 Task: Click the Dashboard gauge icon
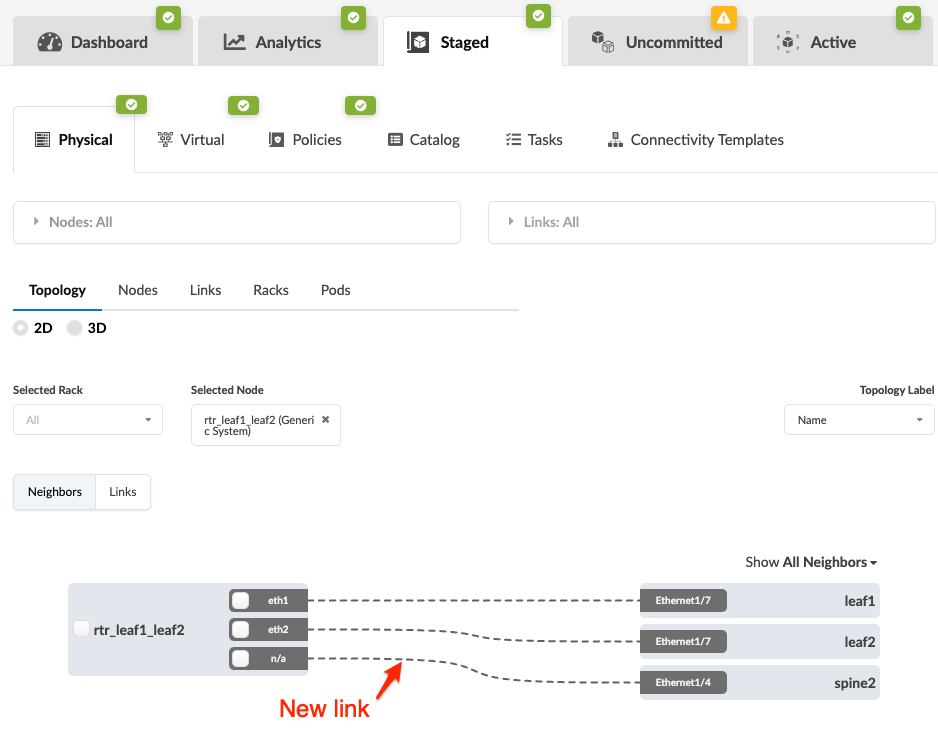click(x=50, y=42)
